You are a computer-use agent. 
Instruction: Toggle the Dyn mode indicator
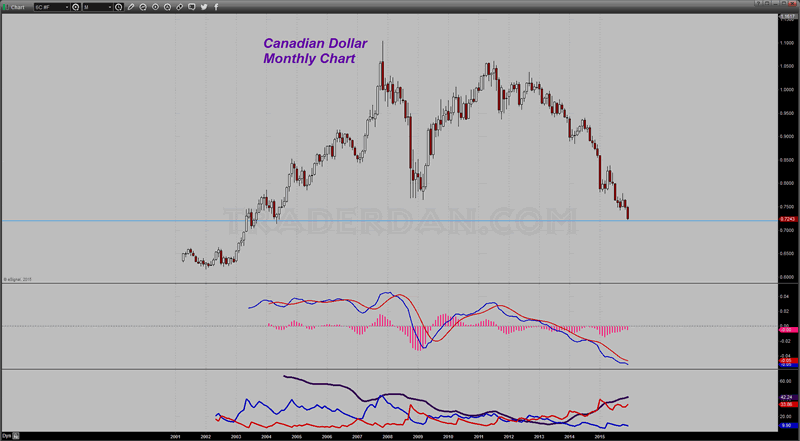click(8, 436)
